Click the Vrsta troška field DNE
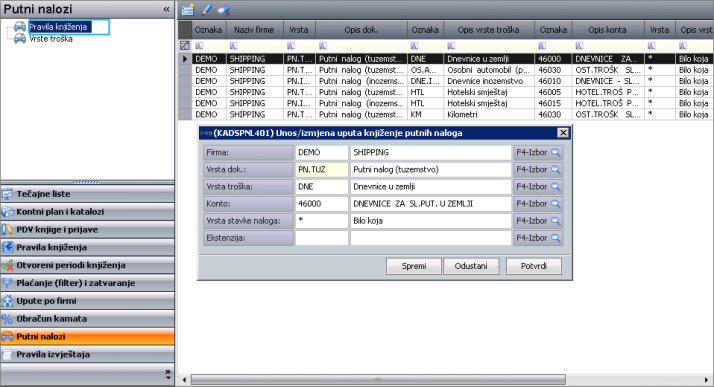Viewport: 714px width, 387px height. (321, 187)
